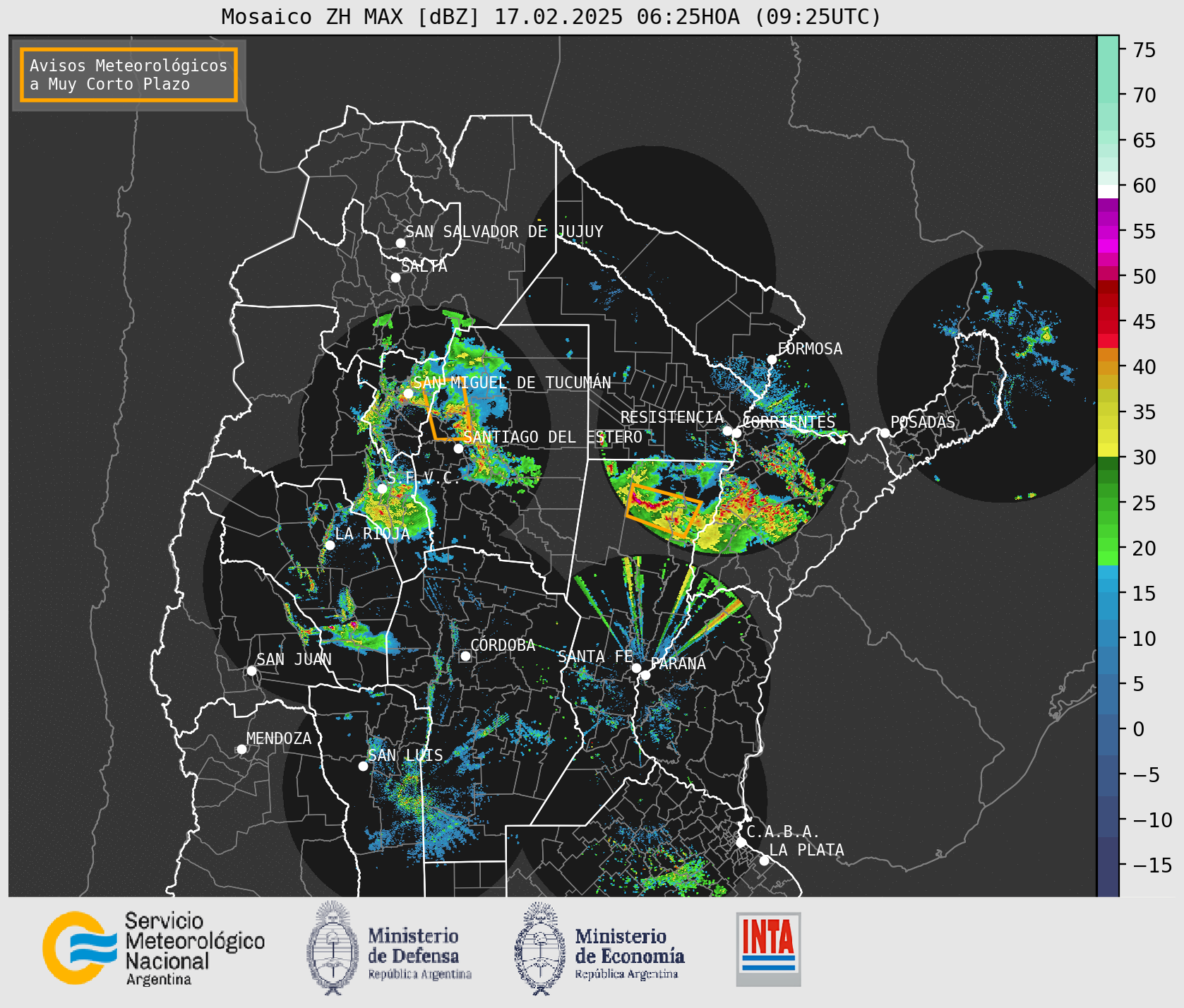1184x1008 pixels.
Task: Click the Santa Fe city marker dot
Action: click(x=636, y=668)
